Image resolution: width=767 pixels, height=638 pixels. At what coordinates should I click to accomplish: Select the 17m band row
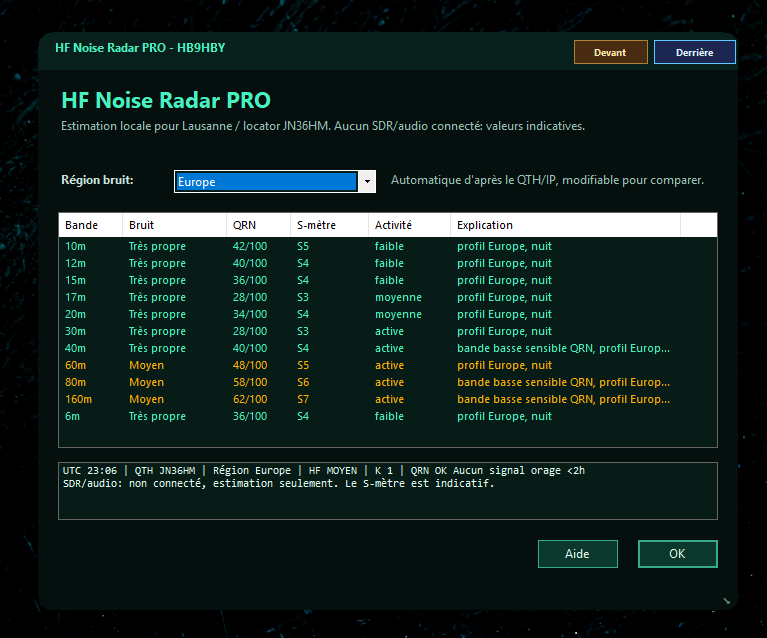pos(388,297)
